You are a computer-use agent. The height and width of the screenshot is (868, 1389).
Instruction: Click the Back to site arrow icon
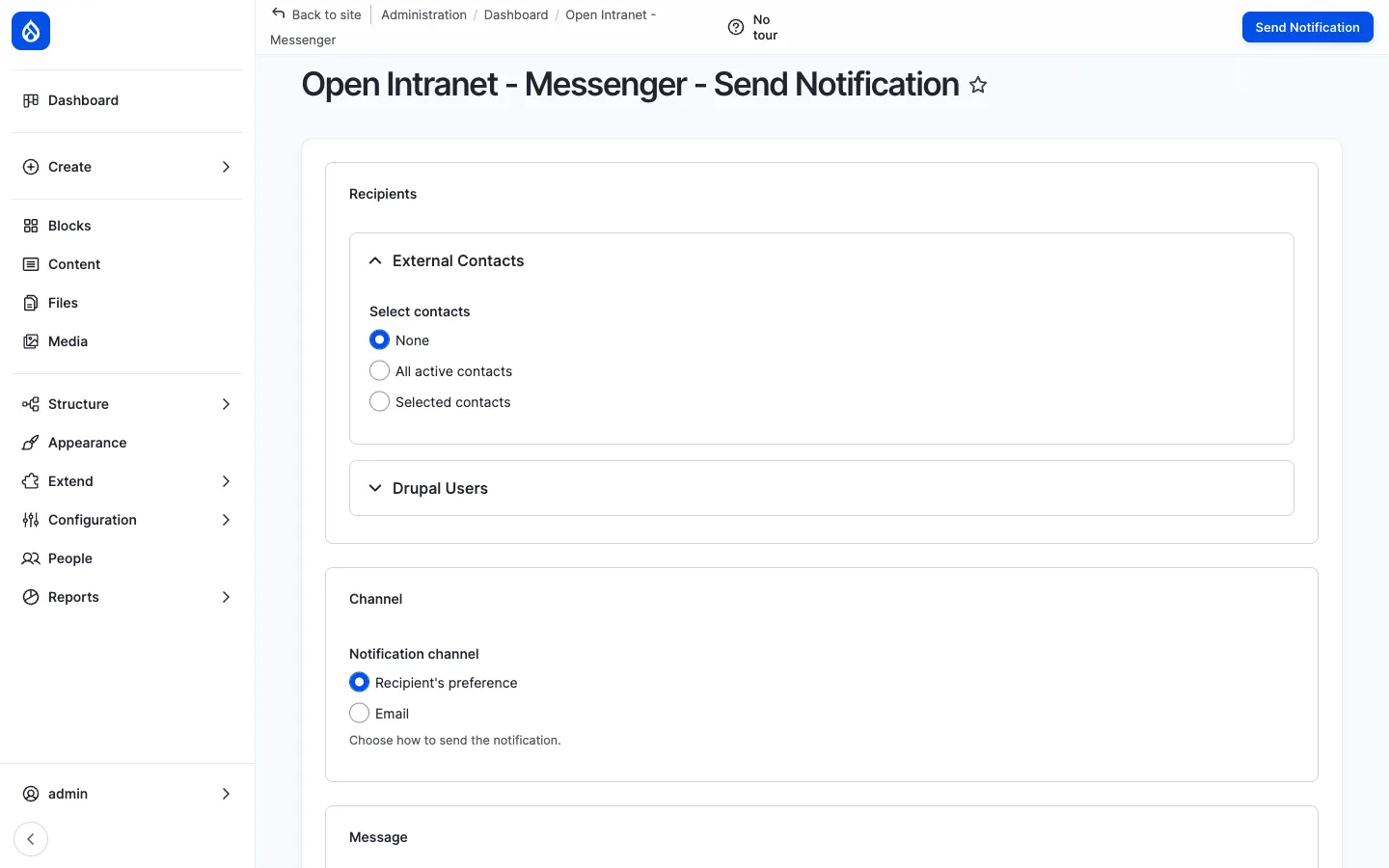(279, 14)
